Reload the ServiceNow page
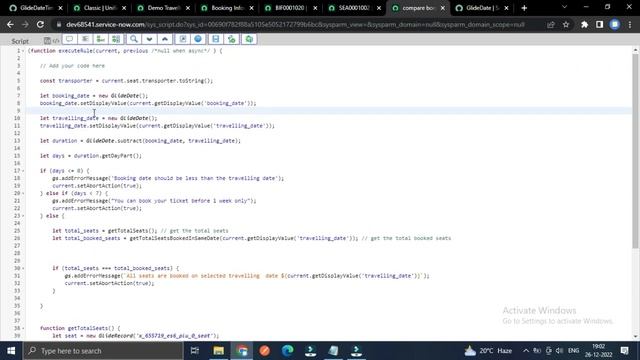The width and height of the screenshot is (640, 360). click(x=40, y=24)
